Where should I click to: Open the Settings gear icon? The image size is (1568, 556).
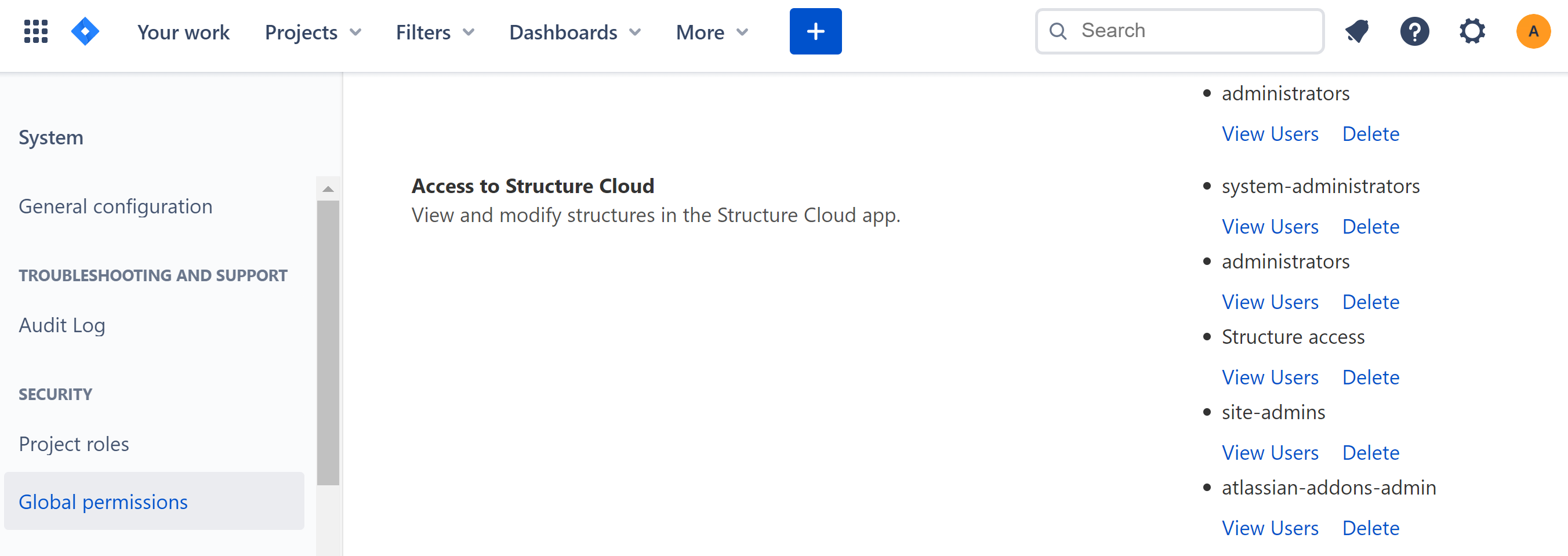[x=1472, y=31]
